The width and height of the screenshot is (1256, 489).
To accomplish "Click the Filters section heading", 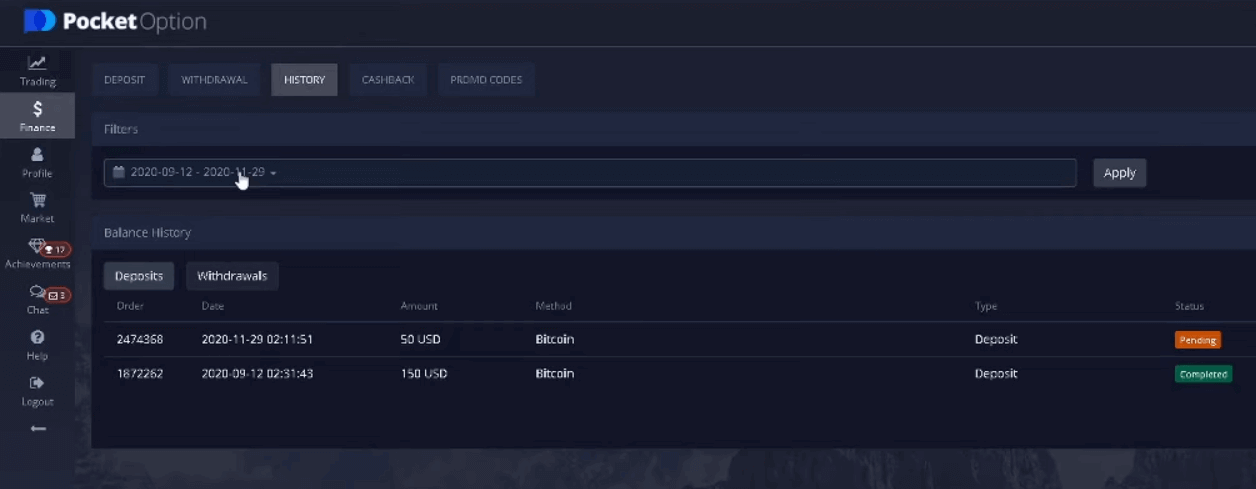I will [x=121, y=129].
